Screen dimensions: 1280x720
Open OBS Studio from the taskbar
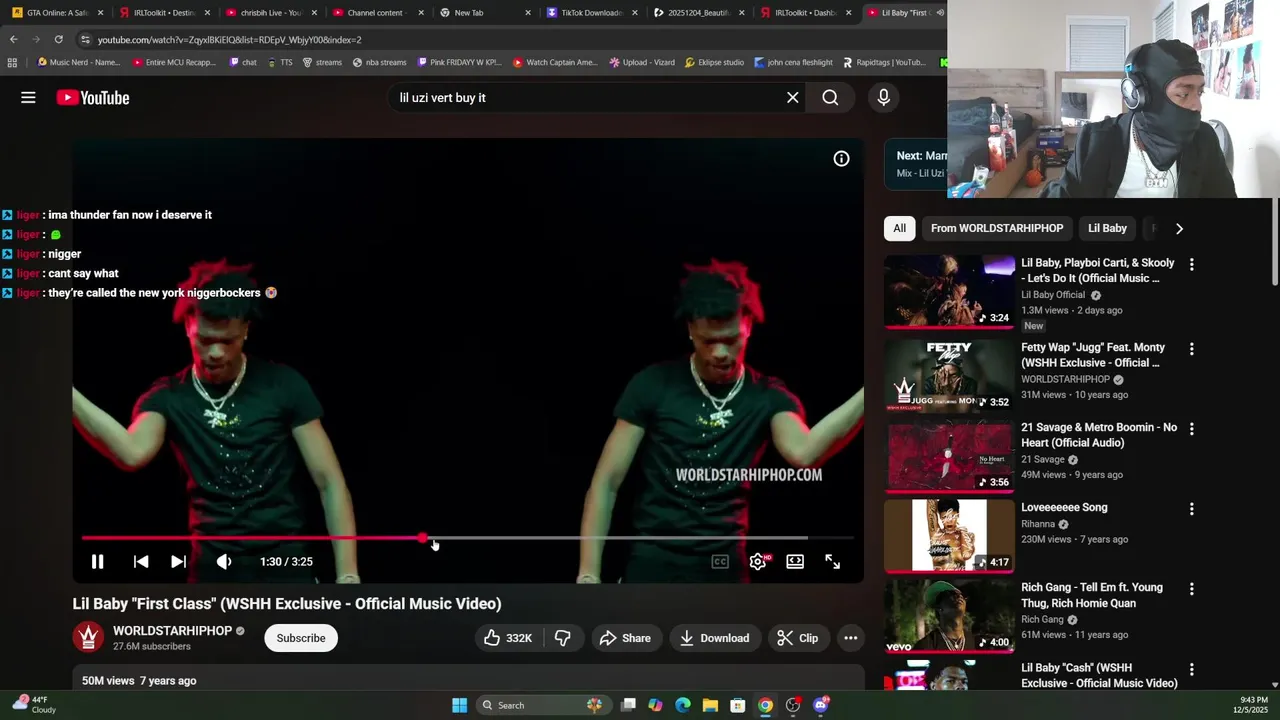coord(793,705)
